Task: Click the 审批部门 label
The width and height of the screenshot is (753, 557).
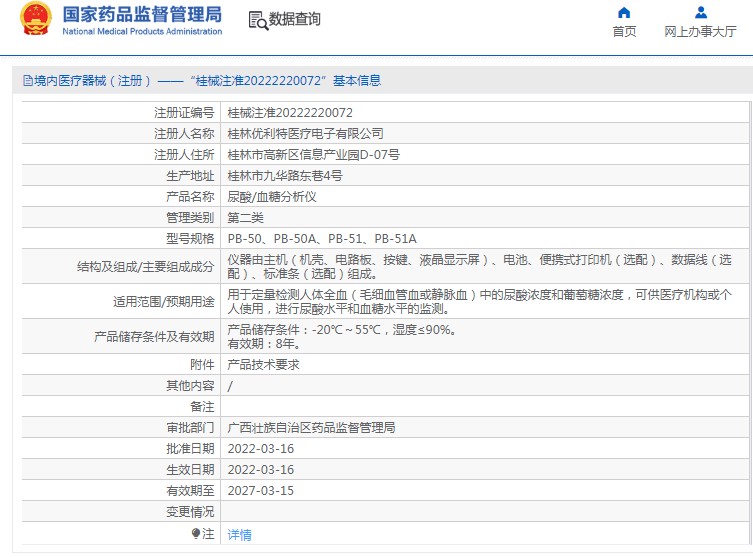Action: point(190,428)
